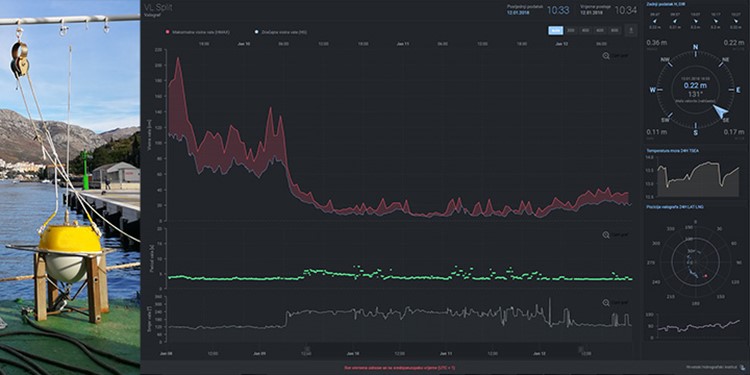The width and height of the screenshot is (750, 375).
Task: Click the 0.11 m value below compass
Action: [x=656, y=132]
